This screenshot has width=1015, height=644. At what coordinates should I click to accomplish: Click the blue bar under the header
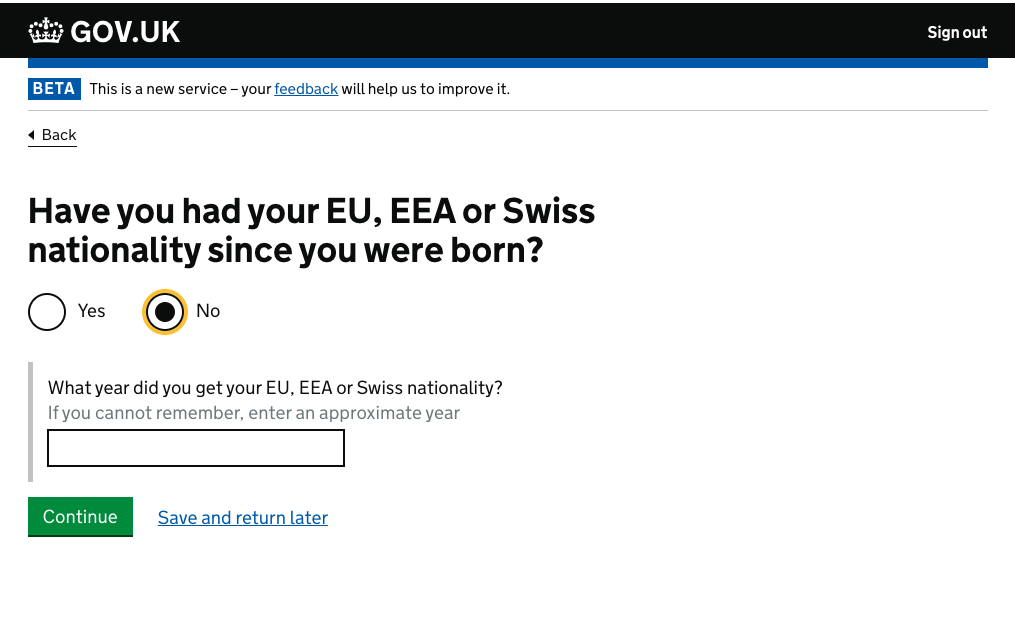507,63
